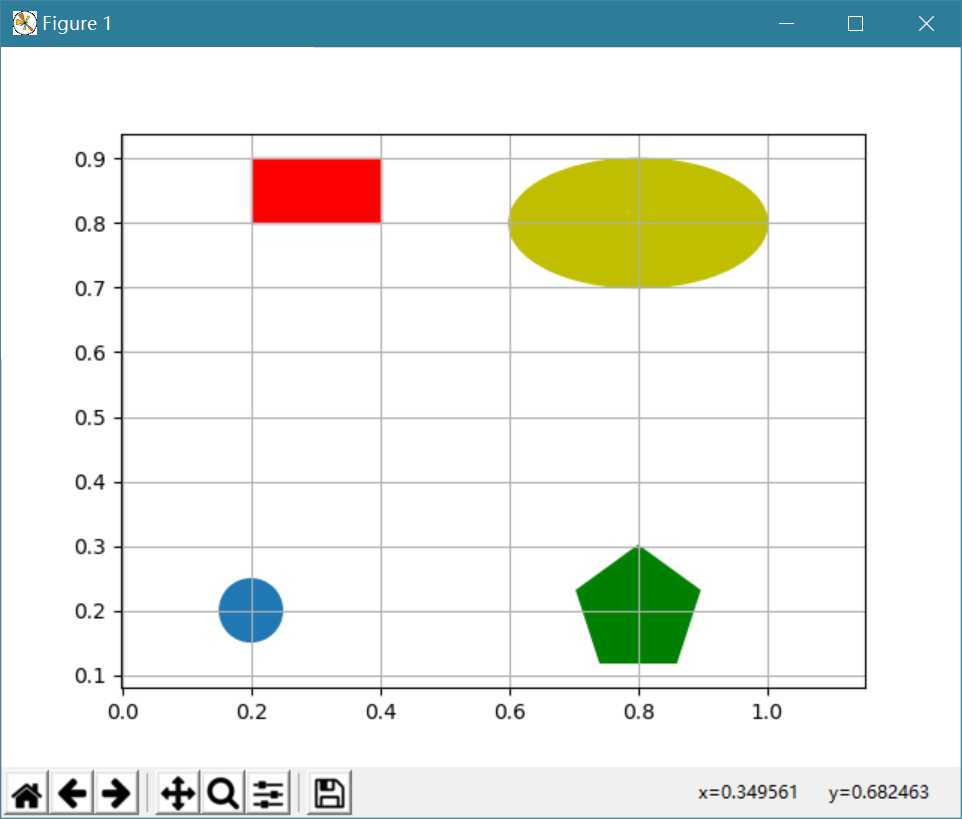Click the 0.7 y-axis tick label

[x=90, y=288]
